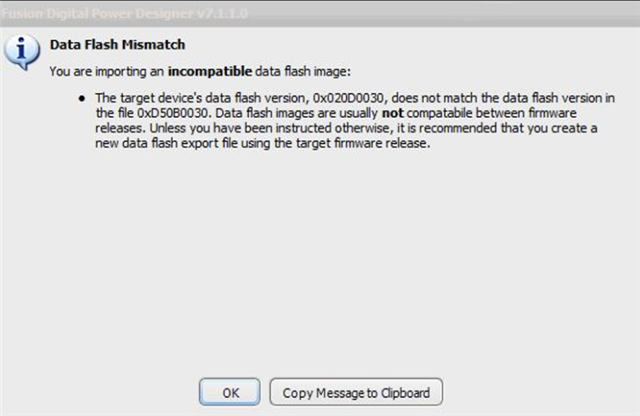Click the file version 0xD50B0030
The image size is (640, 416).
173,113
